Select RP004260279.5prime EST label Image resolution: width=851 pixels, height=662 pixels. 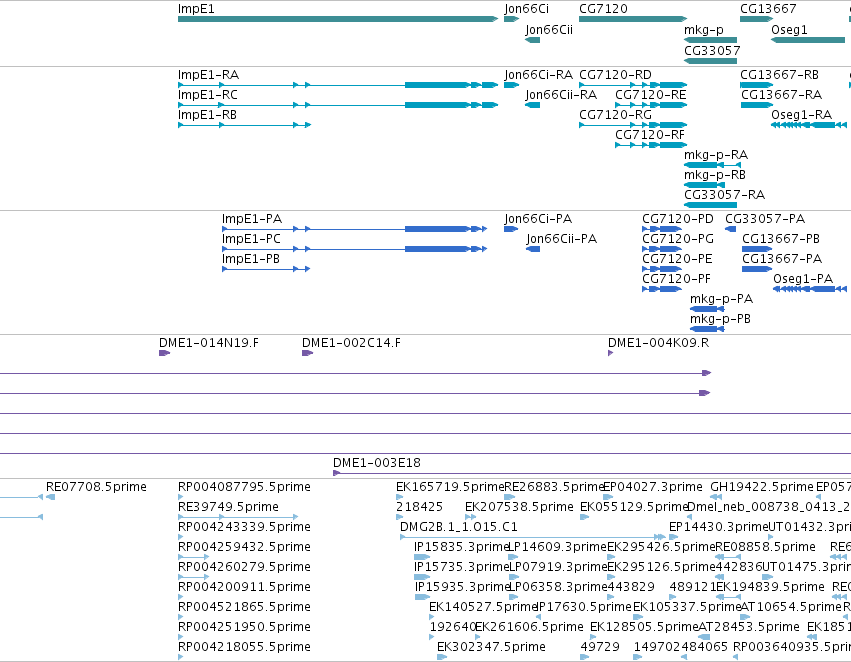tap(244, 567)
